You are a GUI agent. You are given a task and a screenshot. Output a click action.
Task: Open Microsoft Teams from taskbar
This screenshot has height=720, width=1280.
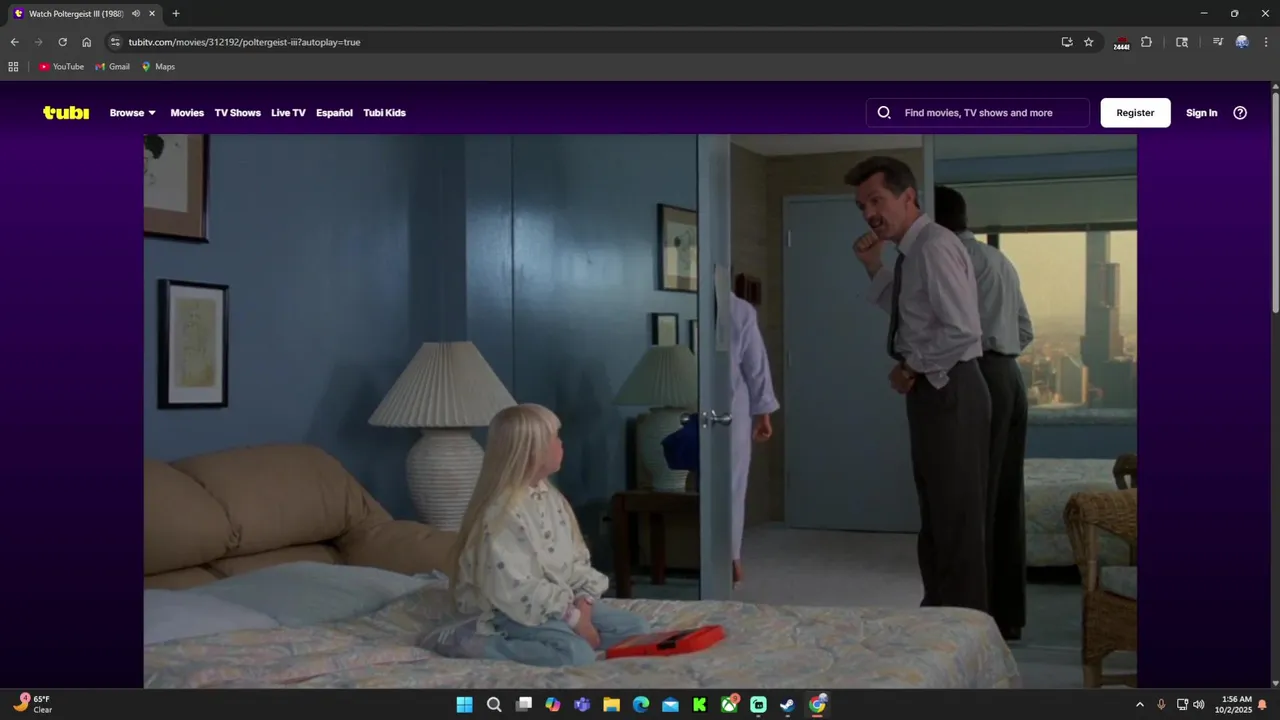tap(582, 705)
